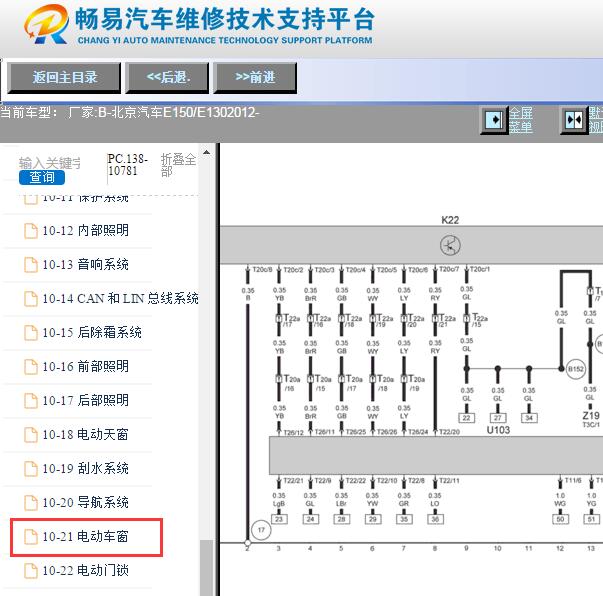This screenshot has width=603, height=596.
Task: Click reference box 24 under GL wire
Action: coord(310,519)
